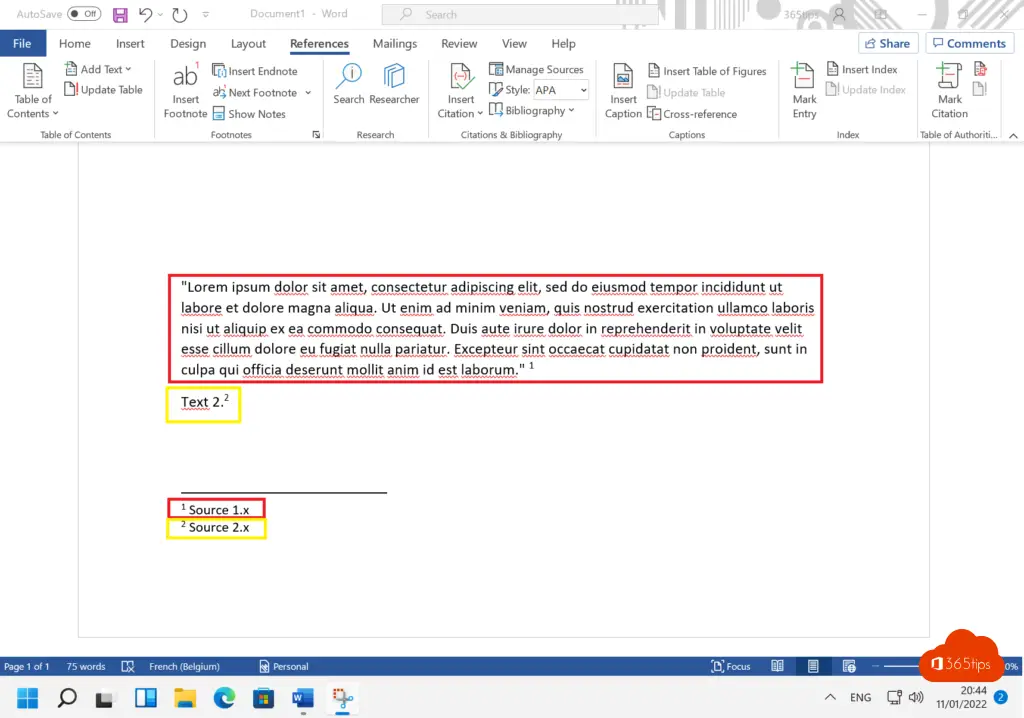The width and height of the screenshot is (1024, 718).
Task: Switch to Web Layout view
Action: (849, 666)
